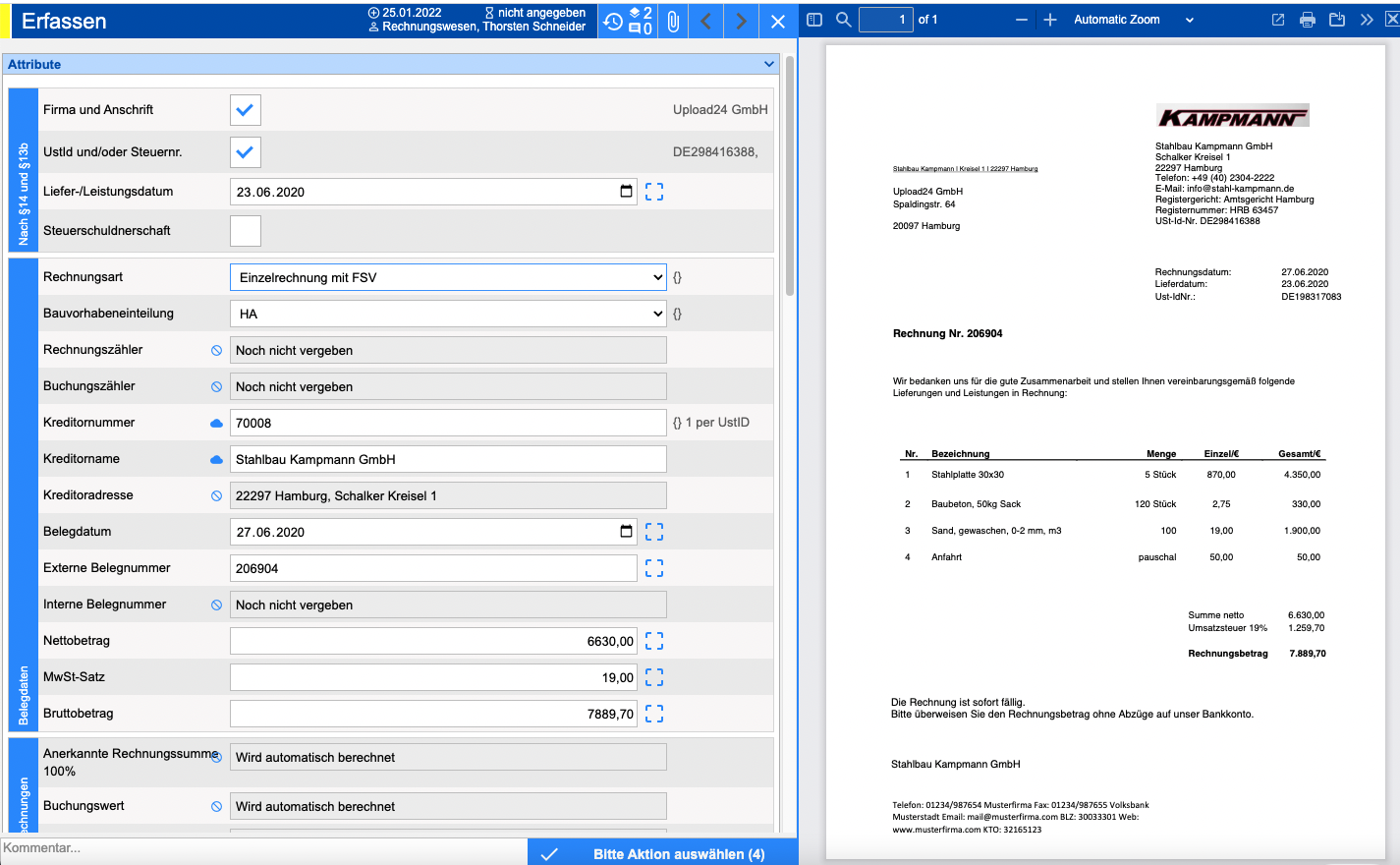Click 'Upload24 GmbH' value text in form
Screen dimensions: 1400x865
click(x=720, y=110)
